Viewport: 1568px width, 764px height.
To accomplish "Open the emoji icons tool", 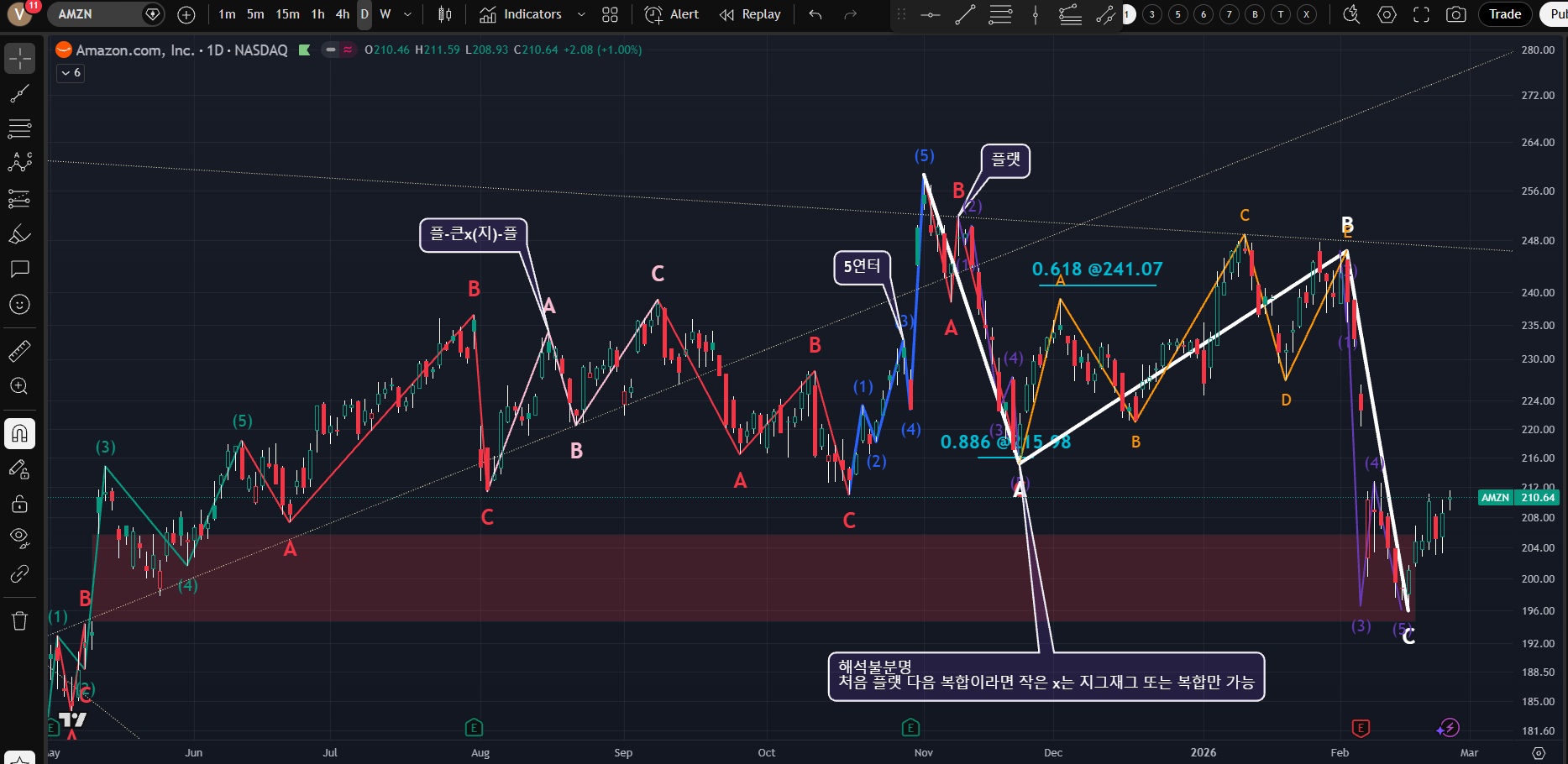I will point(19,305).
